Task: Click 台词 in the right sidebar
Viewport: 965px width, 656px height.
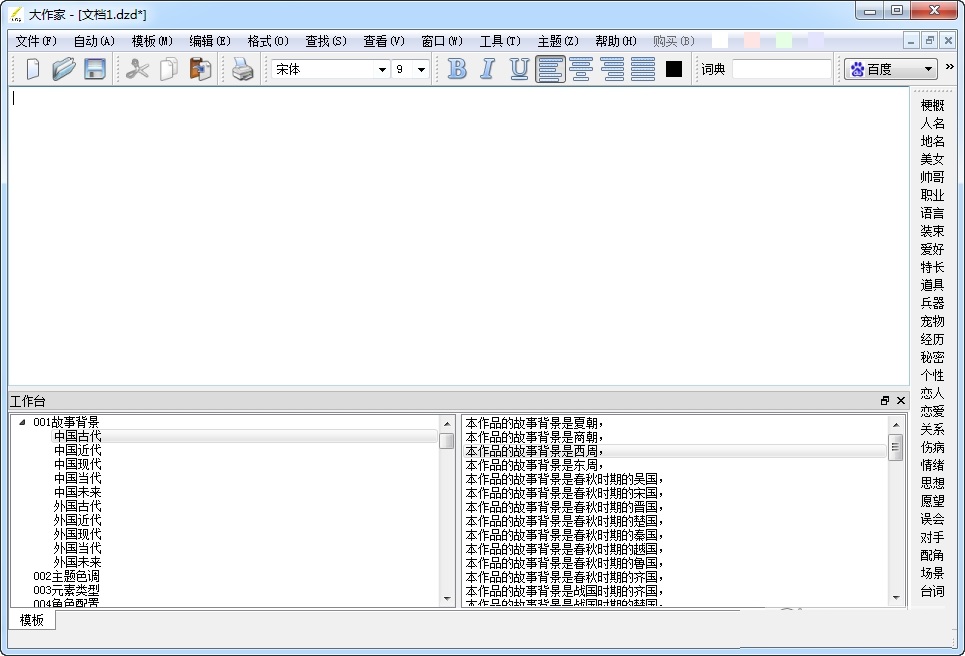Action: click(932, 591)
